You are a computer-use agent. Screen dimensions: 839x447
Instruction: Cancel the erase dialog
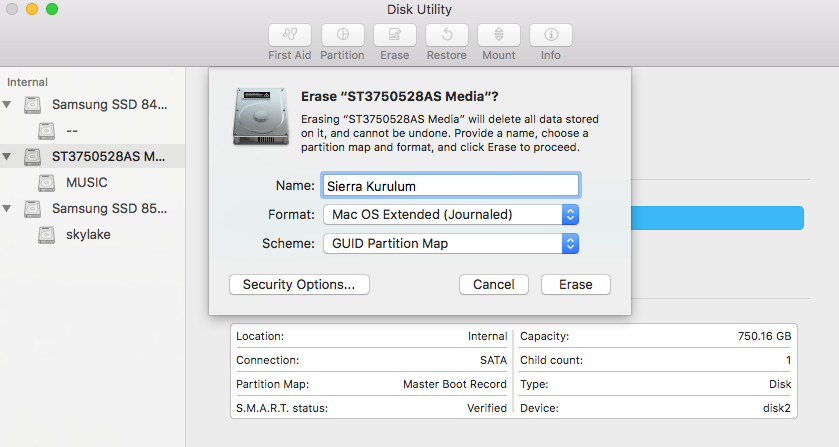point(493,285)
